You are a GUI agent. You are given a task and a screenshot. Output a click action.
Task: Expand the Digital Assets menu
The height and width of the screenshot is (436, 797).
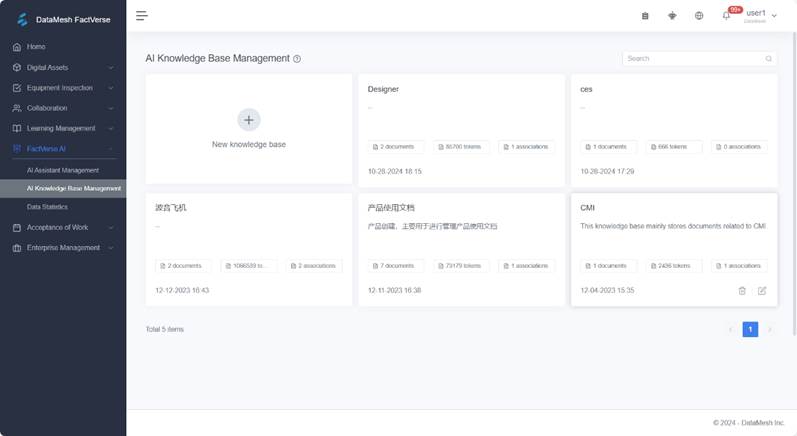(63, 68)
